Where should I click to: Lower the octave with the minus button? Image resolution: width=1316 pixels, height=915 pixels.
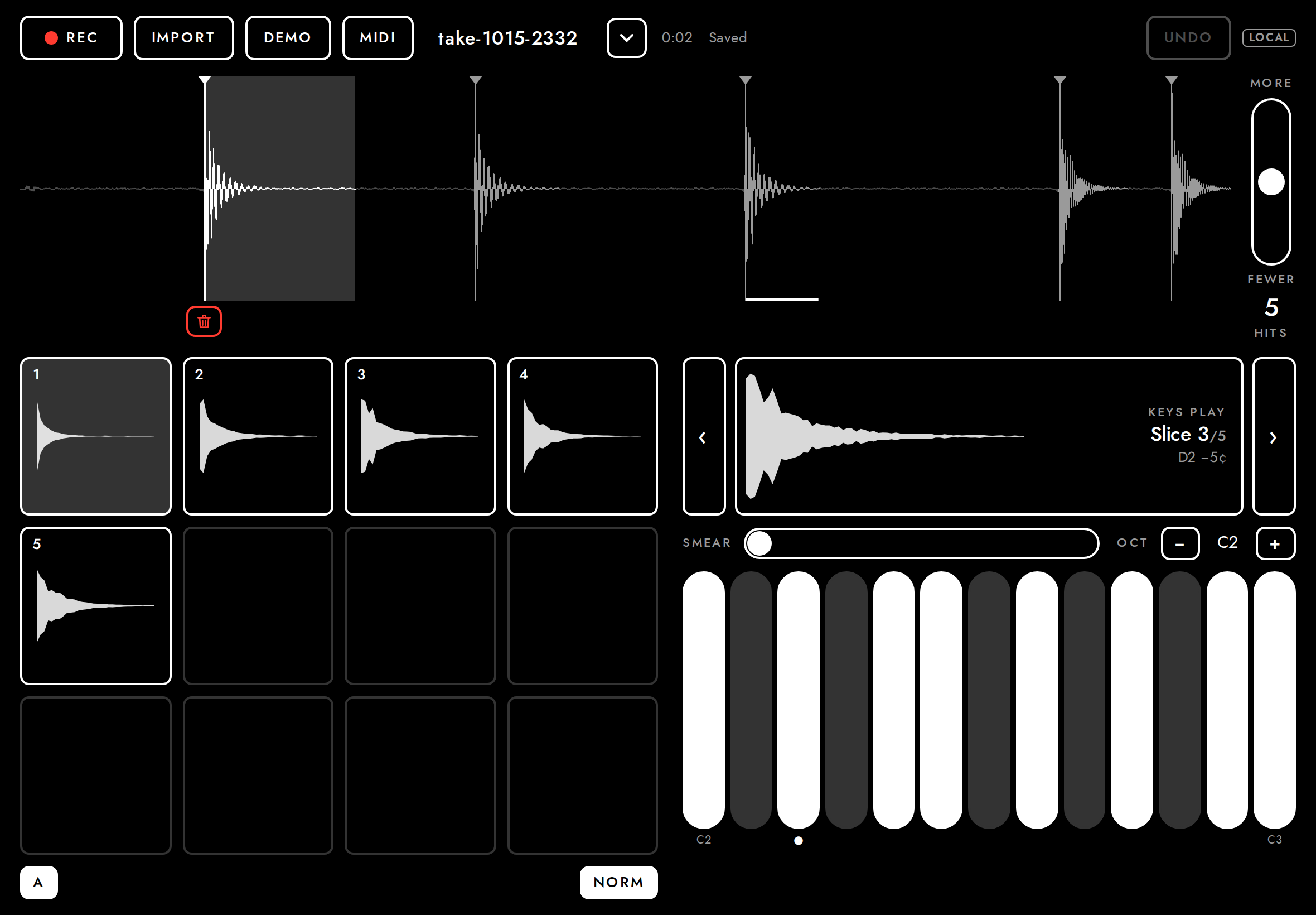(x=1180, y=543)
